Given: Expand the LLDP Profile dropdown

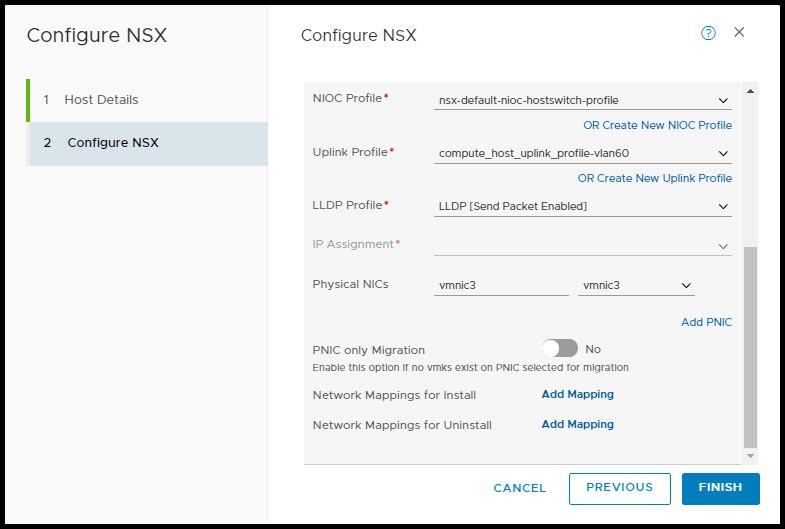Looking at the screenshot, I should point(584,206).
